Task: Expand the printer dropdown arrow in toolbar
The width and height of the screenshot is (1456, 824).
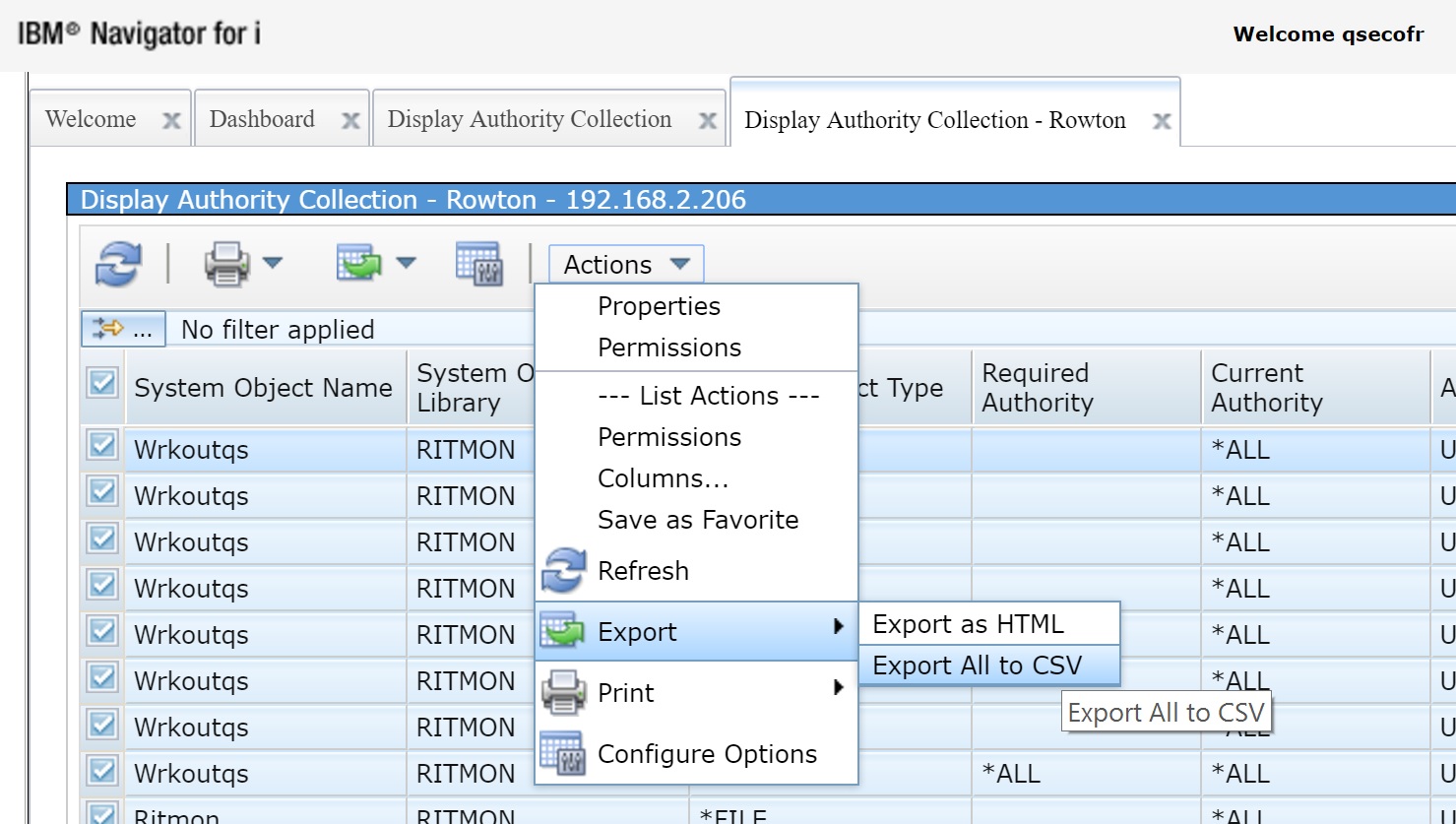Action: click(x=273, y=263)
